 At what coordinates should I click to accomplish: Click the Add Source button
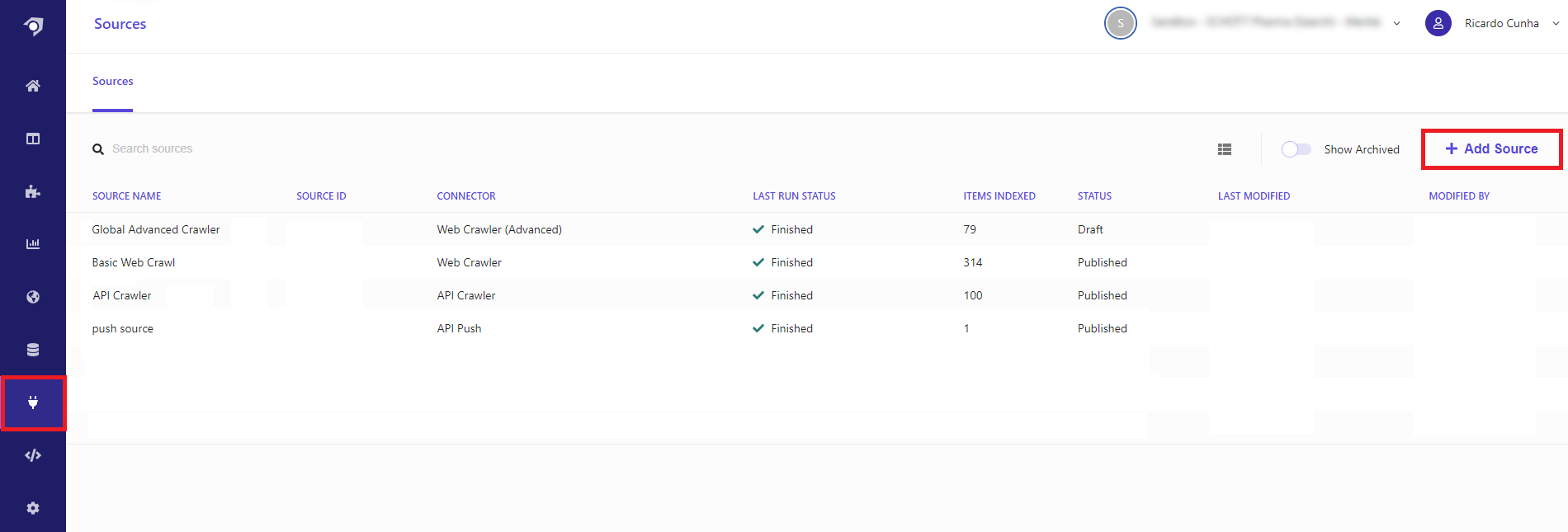[x=1491, y=149]
